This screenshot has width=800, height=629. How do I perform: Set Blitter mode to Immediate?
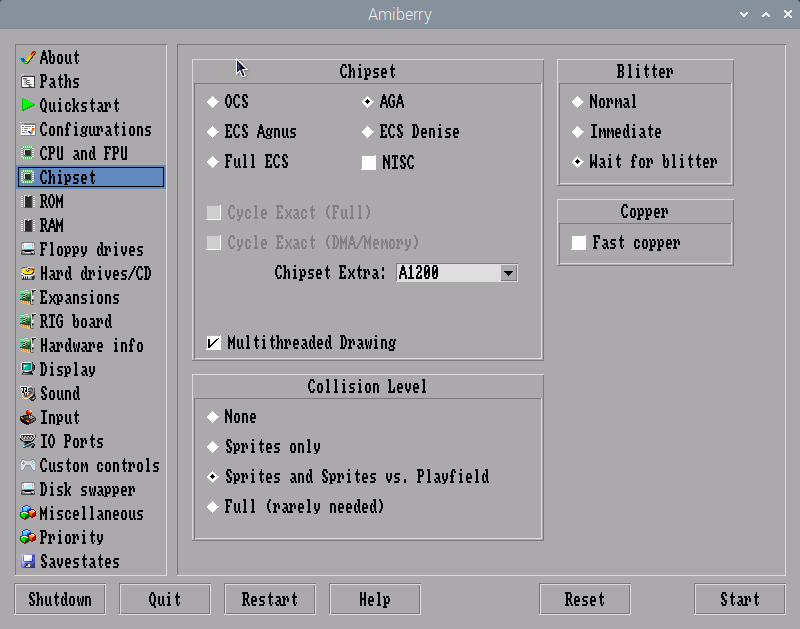click(x=578, y=132)
